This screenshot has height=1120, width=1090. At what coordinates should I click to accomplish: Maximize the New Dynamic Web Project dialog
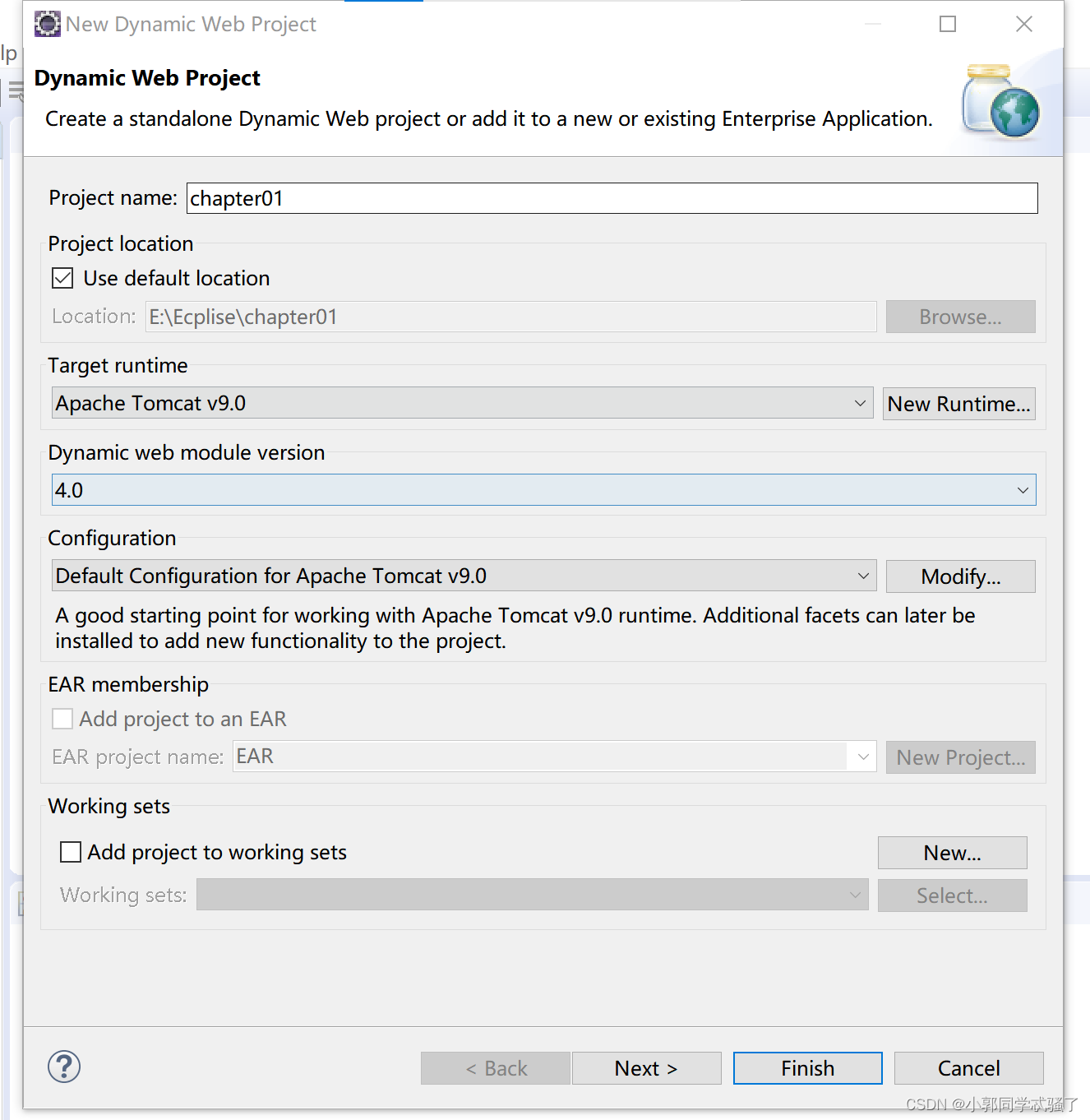[x=948, y=25]
